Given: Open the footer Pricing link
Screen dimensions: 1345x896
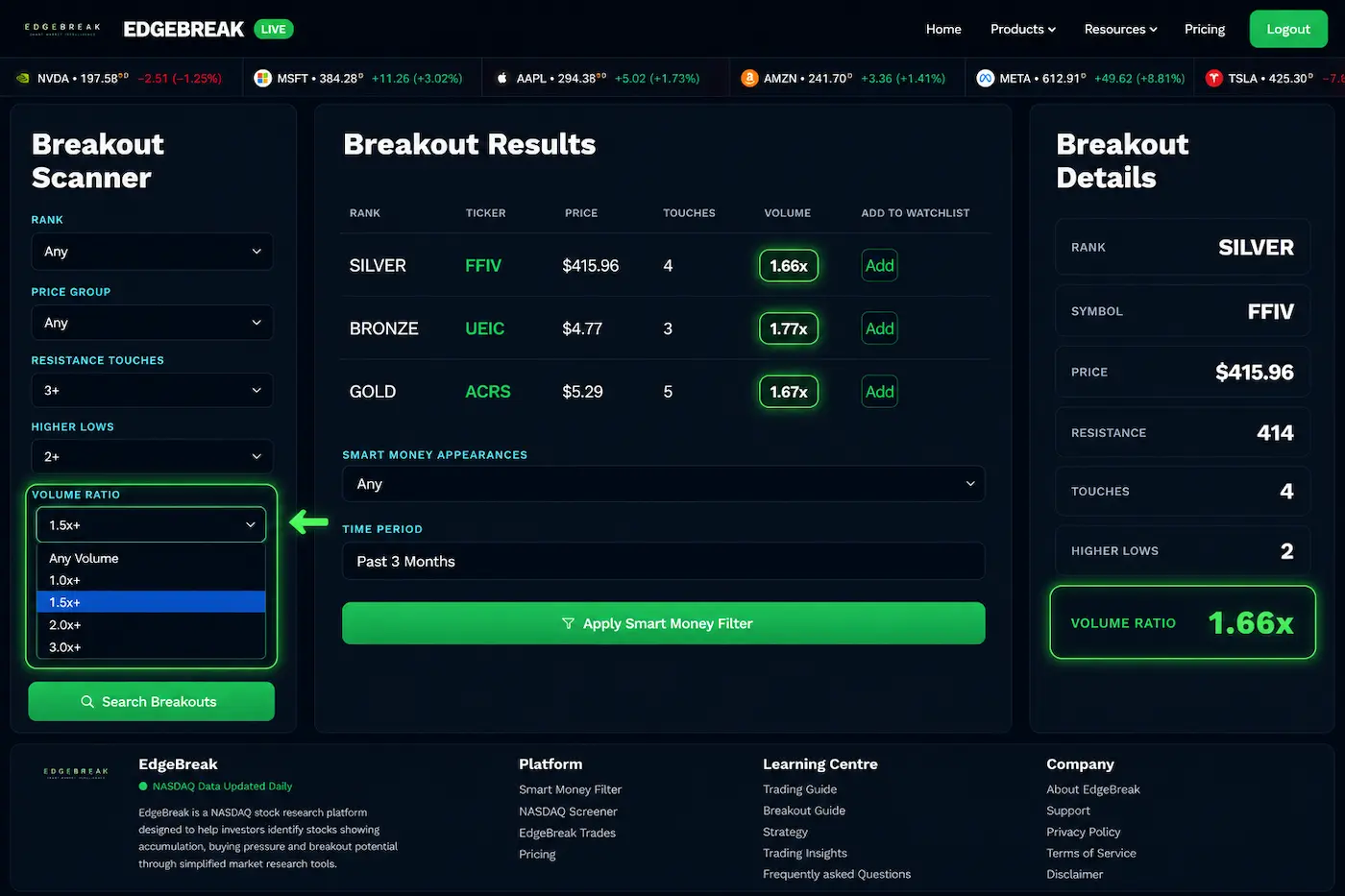Looking at the screenshot, I should 537,854.
